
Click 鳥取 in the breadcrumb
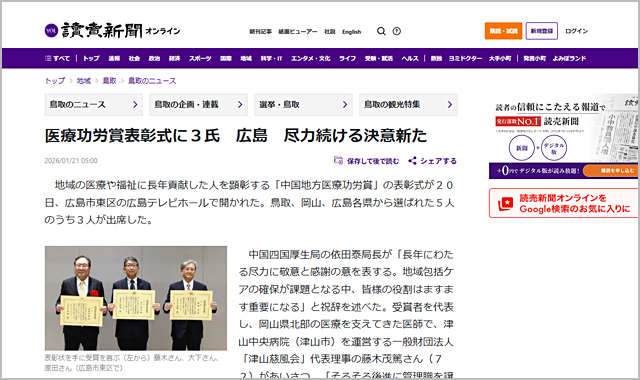(x=109, y=81)
